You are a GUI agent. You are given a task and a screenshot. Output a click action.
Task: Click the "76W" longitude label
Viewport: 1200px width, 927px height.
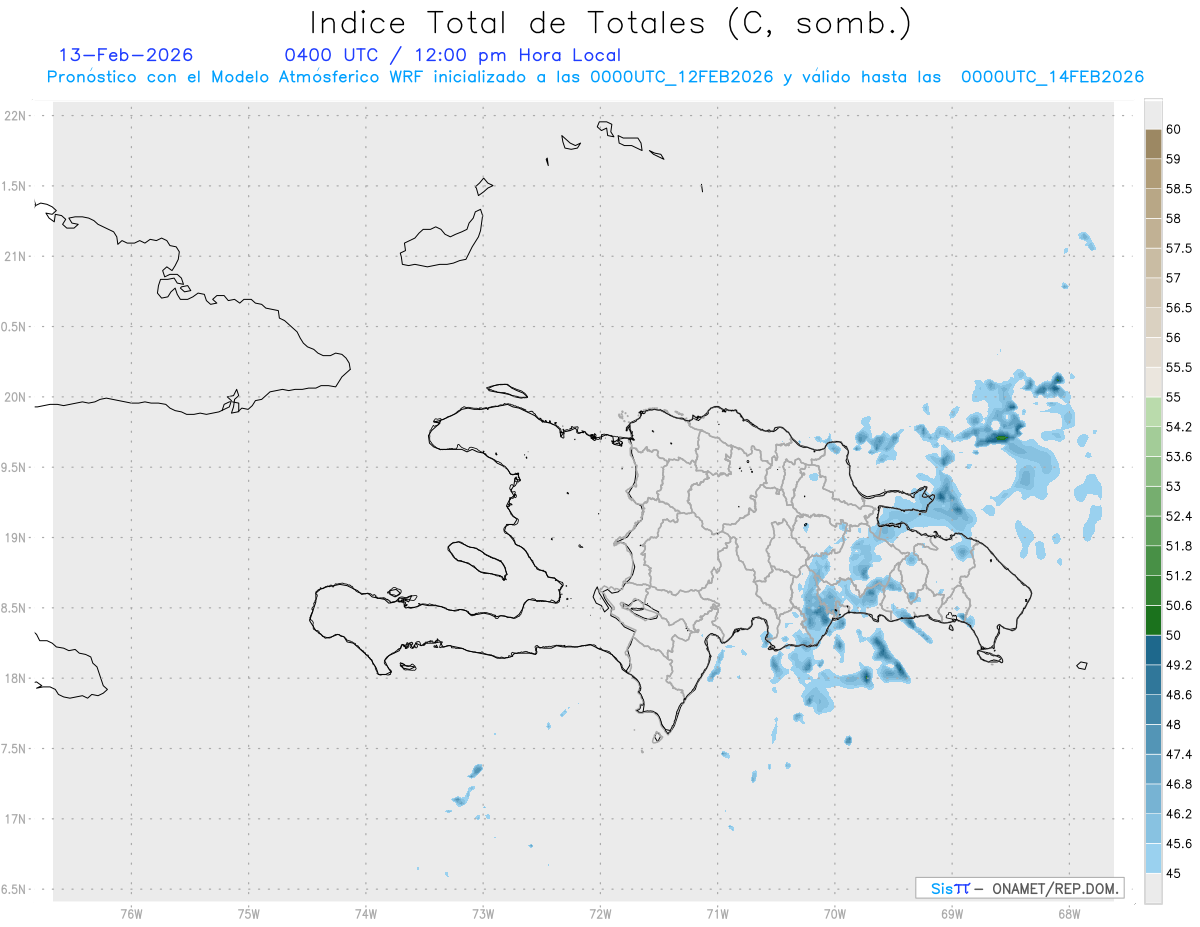(x=131, y=913)
